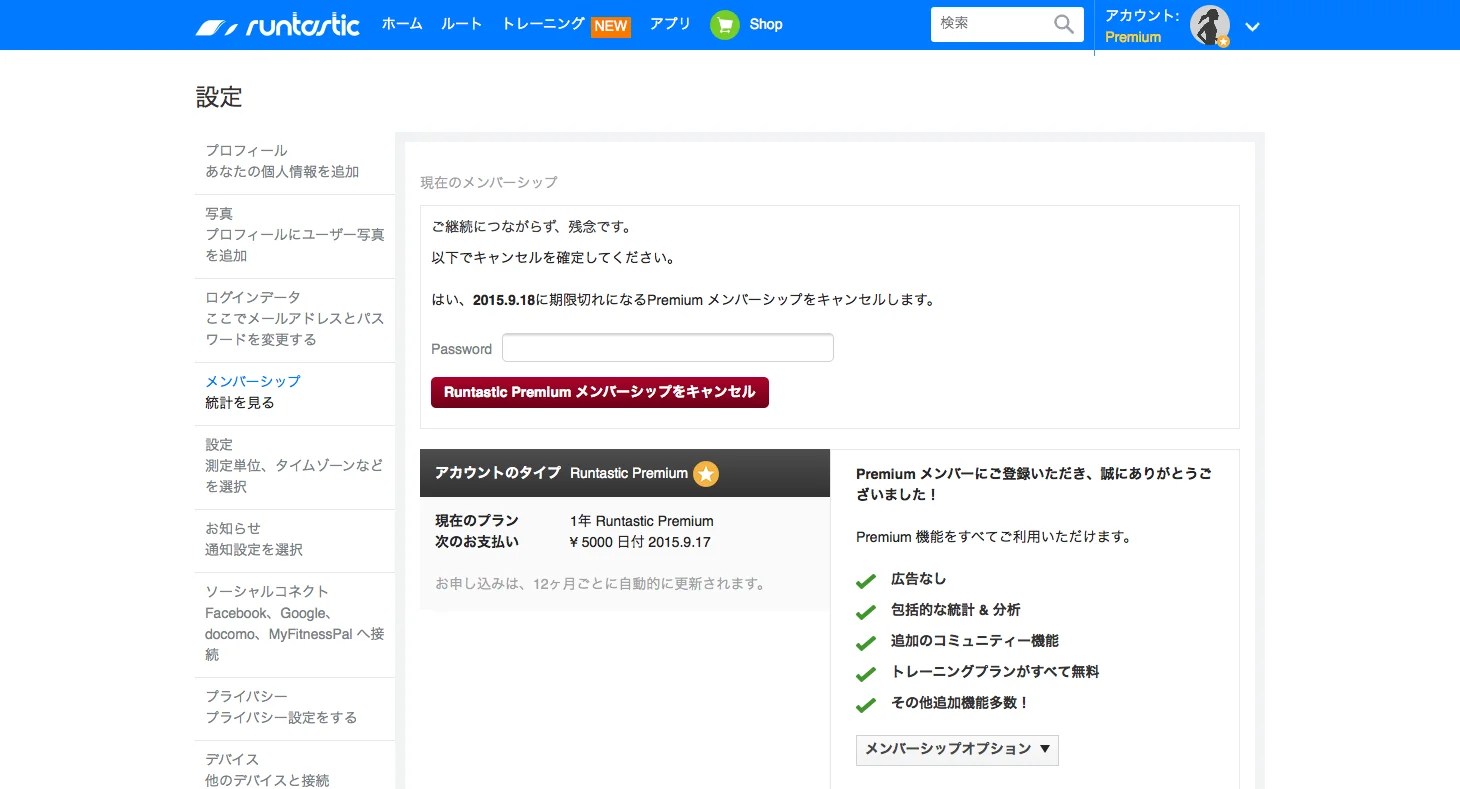The width and height of the screenshot is (1460, 789).
Task: Click the Runtastic logo in header
Action: pyautogui.click(x=277, y=25)
